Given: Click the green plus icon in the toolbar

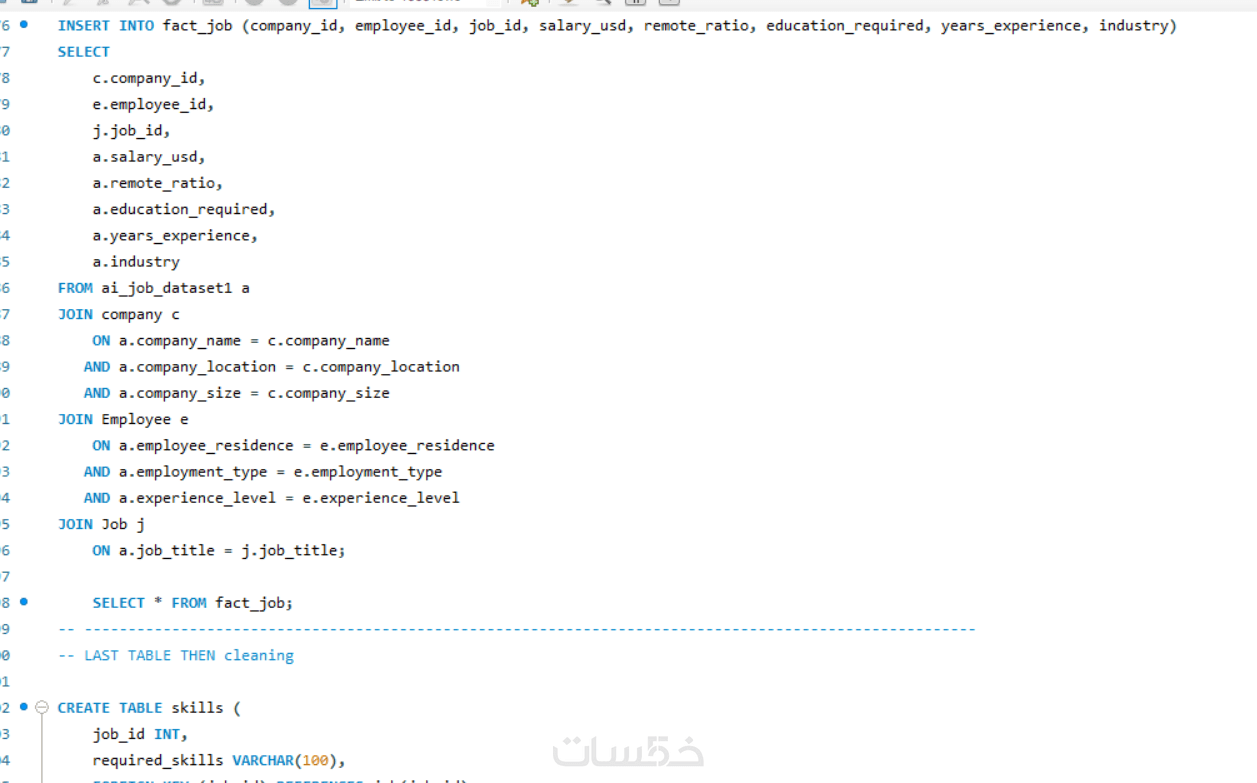Looking at the screenshot, I should click(531, 3).
